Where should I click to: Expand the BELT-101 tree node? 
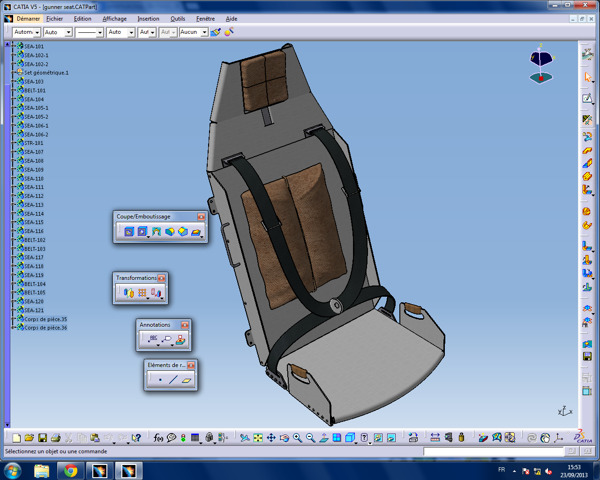coord(13,90)
